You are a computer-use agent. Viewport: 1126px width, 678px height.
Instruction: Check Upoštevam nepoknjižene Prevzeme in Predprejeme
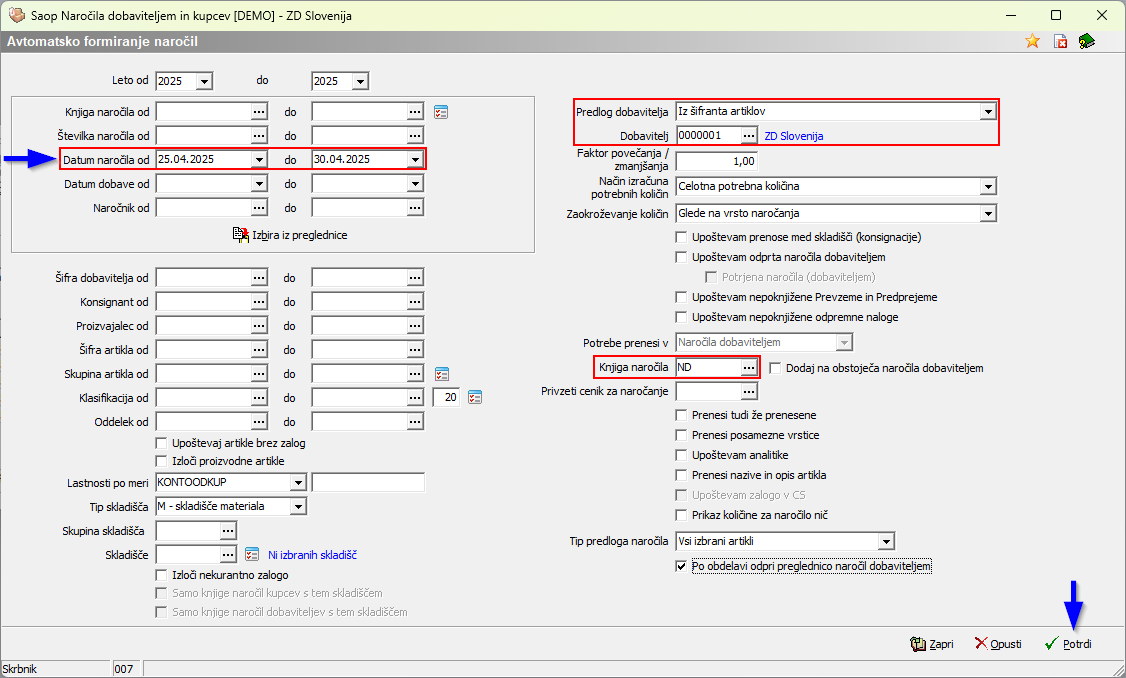pos(681,297)
